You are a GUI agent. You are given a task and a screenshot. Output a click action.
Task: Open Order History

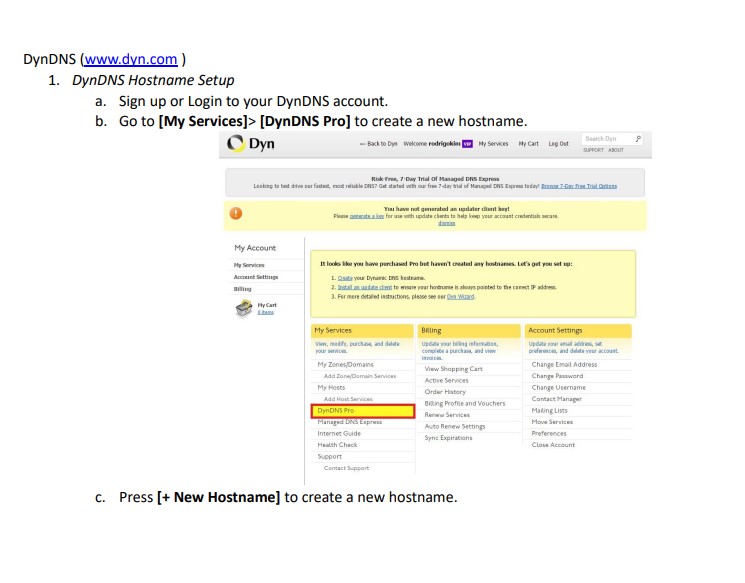pos(445,392)
